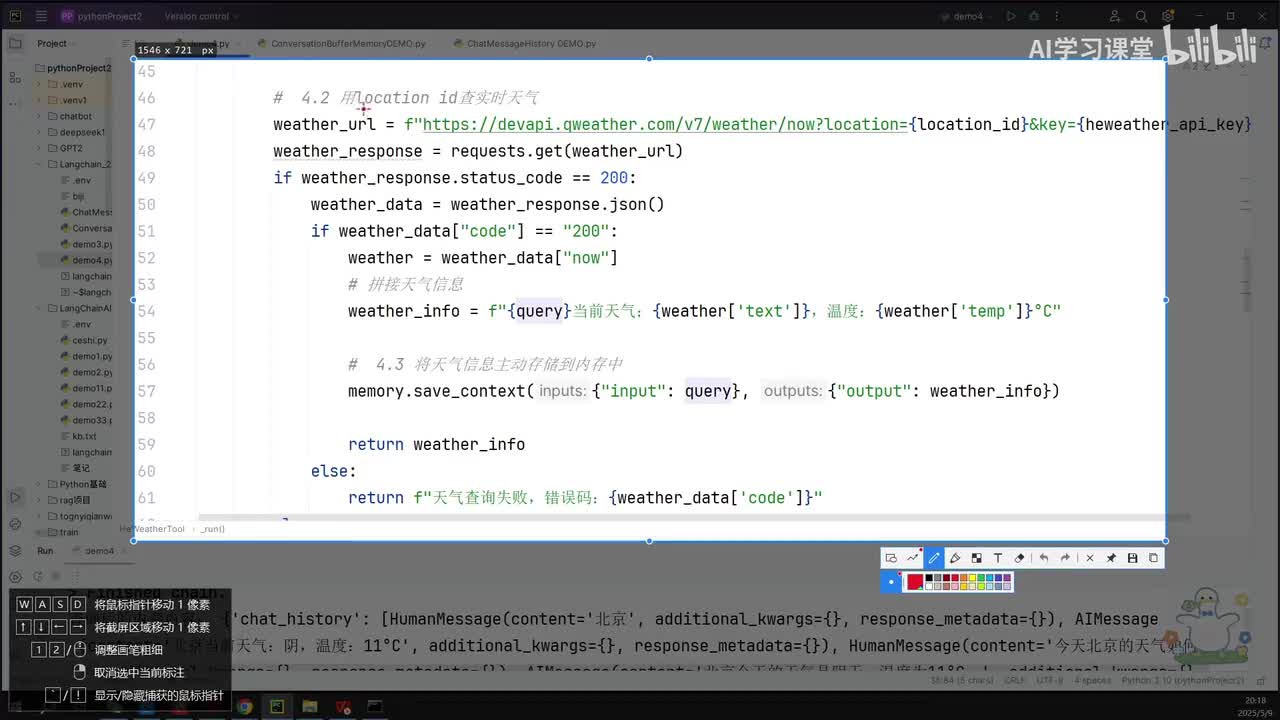1280x720 pixels.
Task: Open the Run tool window tab
Action: click(45, 551)
